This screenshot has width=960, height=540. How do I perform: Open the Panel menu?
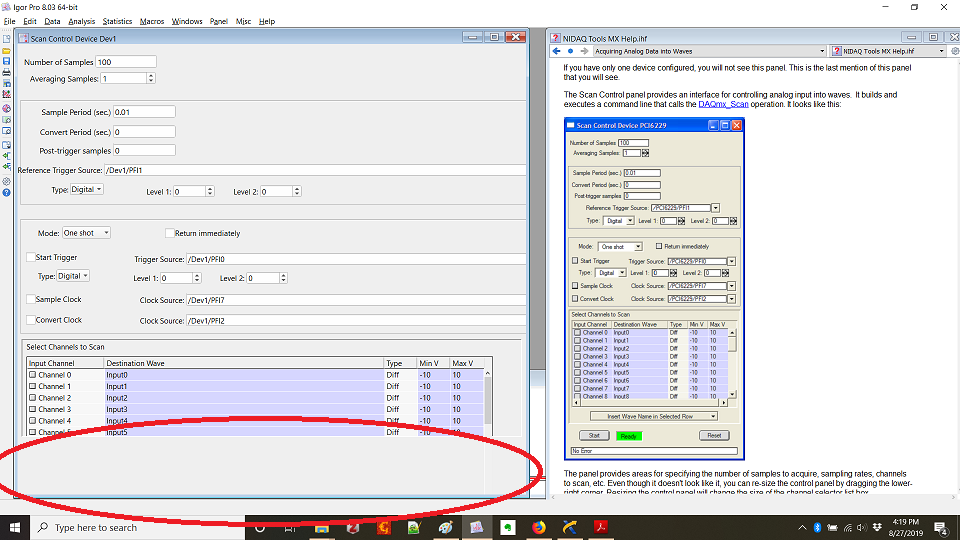click(x=219, y=21)
